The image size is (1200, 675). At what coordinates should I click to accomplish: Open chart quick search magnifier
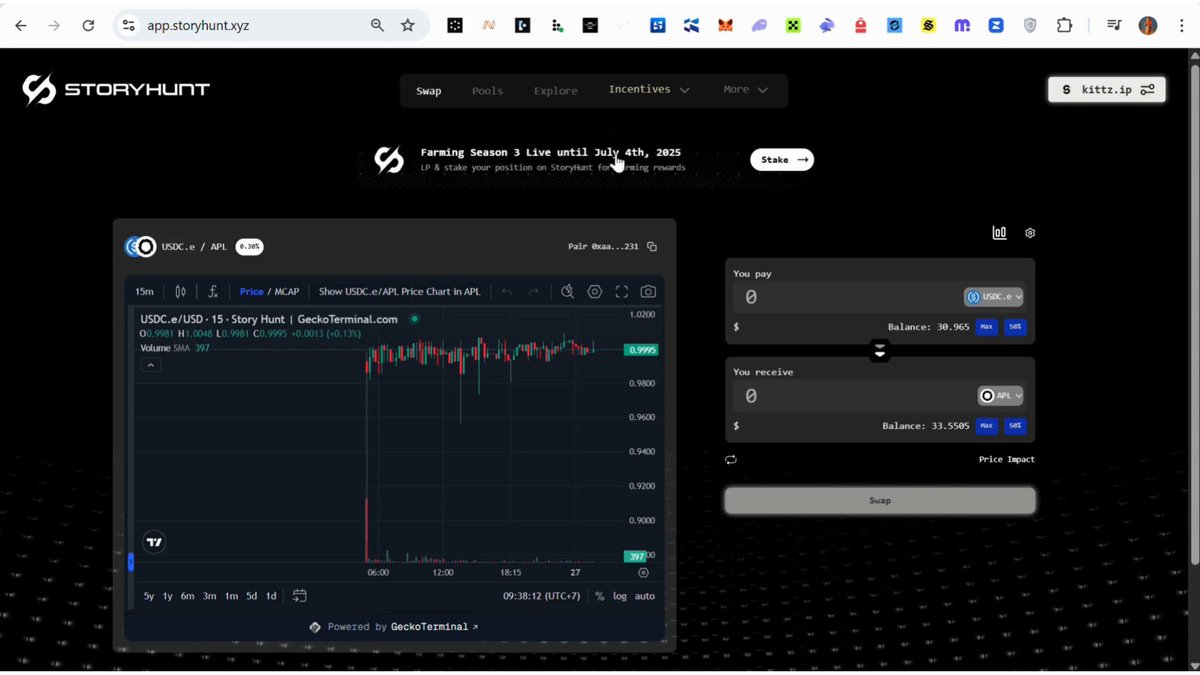567,292
